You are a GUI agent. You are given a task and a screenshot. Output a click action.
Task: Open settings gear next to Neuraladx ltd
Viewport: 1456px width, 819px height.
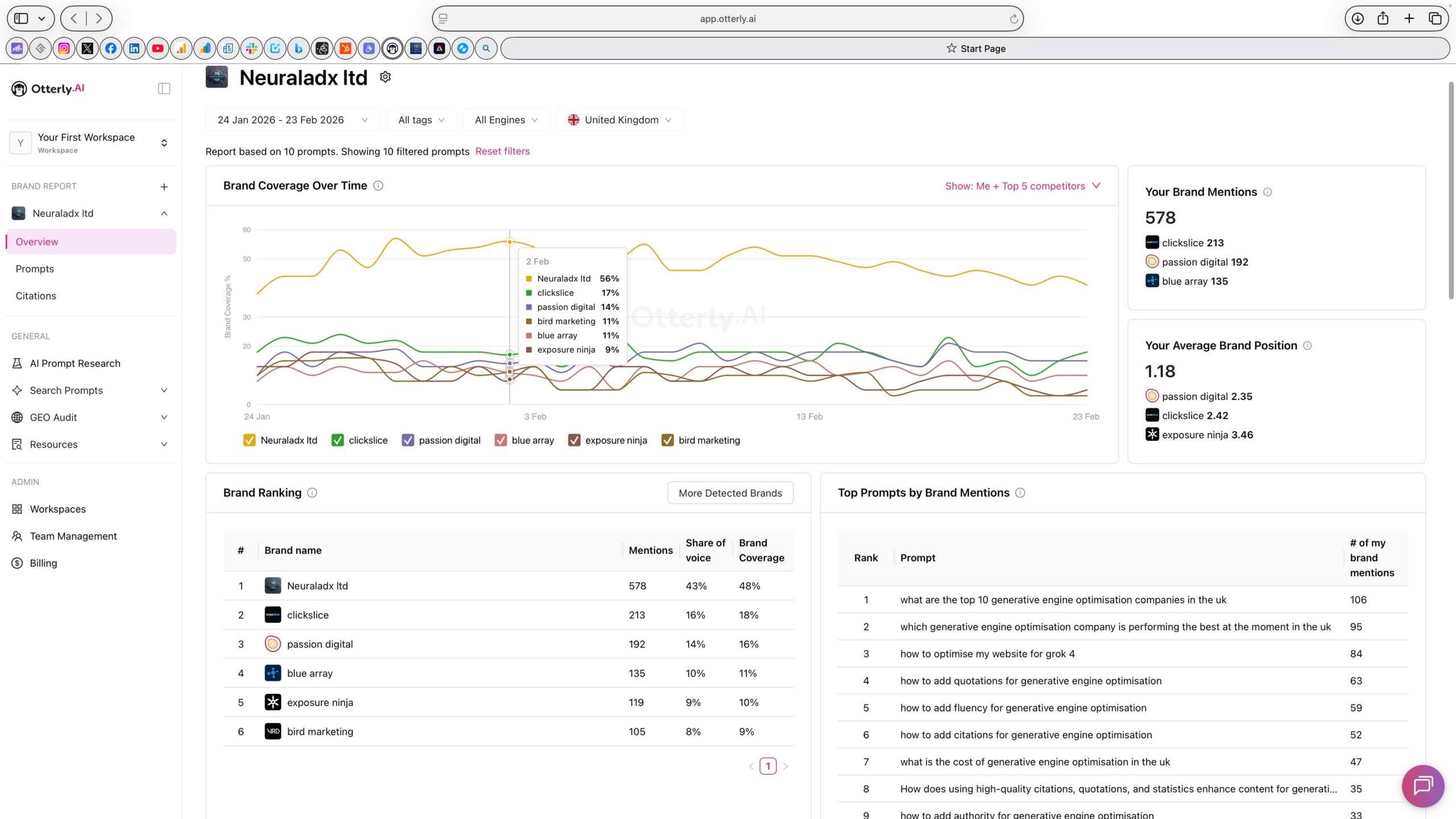pyautogui.click(x=386, y=77)
